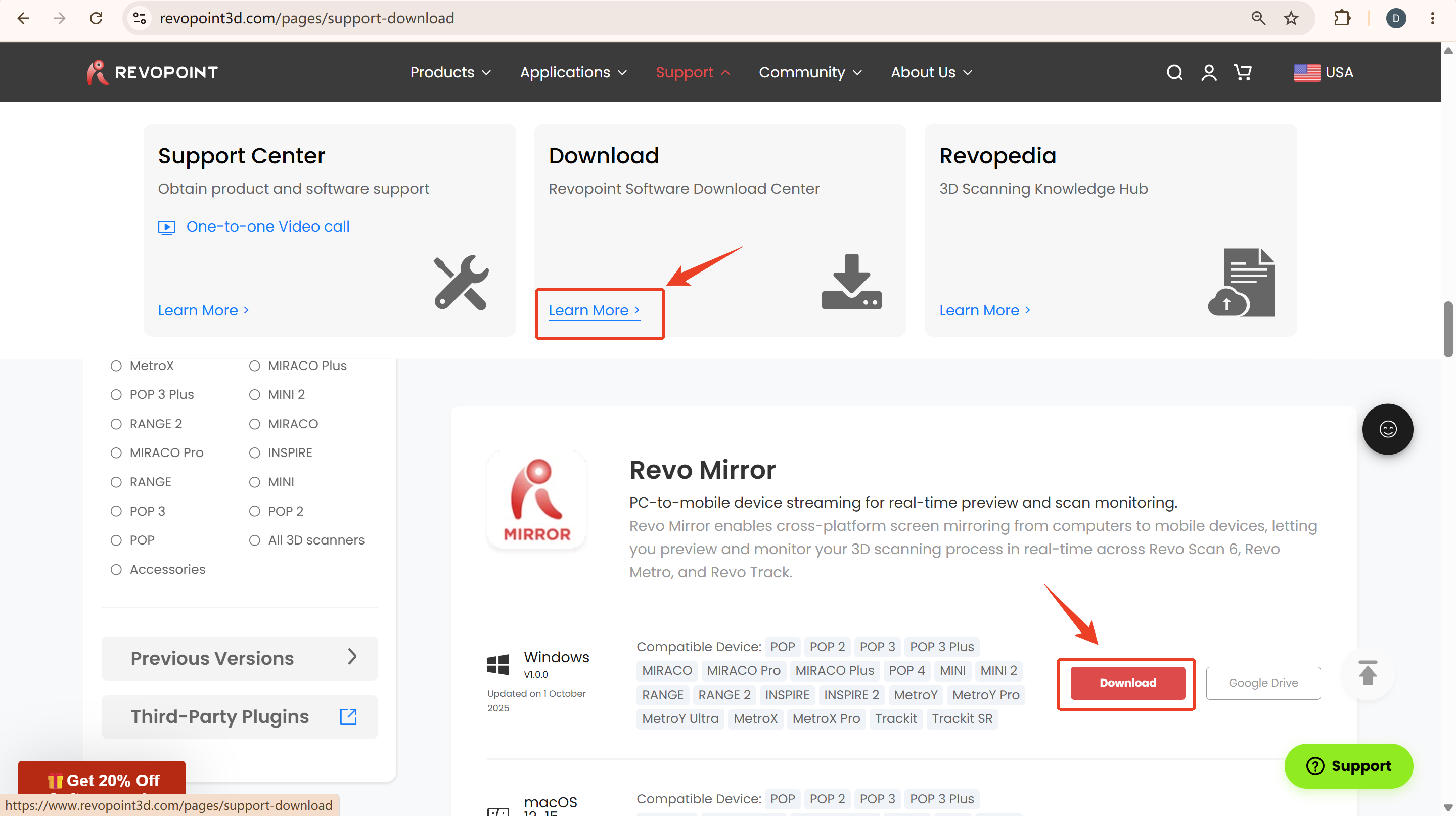1456x816 pixels.
Task: Click the wrench tools icon in Support Center
Action: 461,282
